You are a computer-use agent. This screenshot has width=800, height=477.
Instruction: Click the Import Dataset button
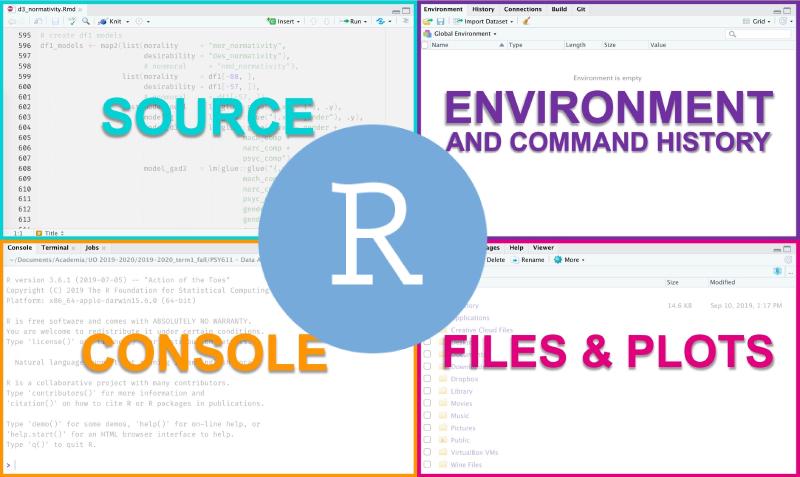pos(484,21)
